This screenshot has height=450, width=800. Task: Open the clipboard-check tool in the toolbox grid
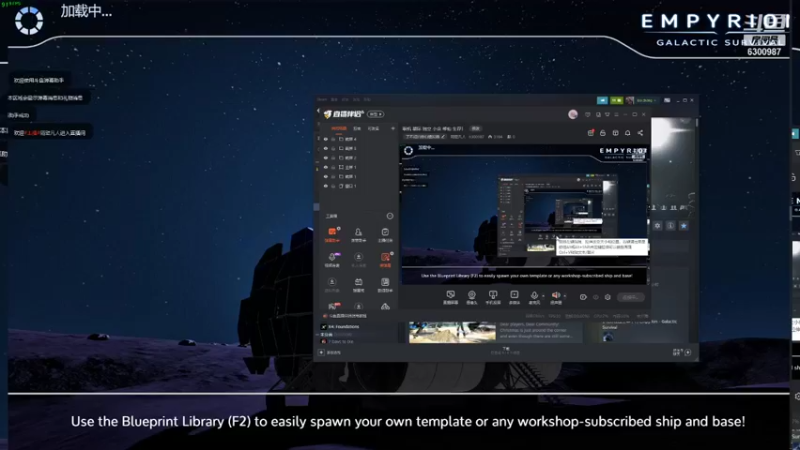[x=385, y=234]
